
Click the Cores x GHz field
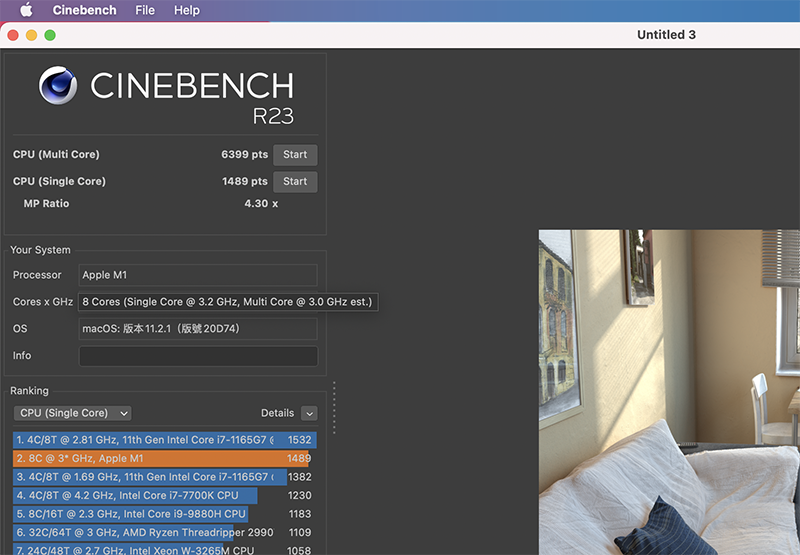coord(228,301)
